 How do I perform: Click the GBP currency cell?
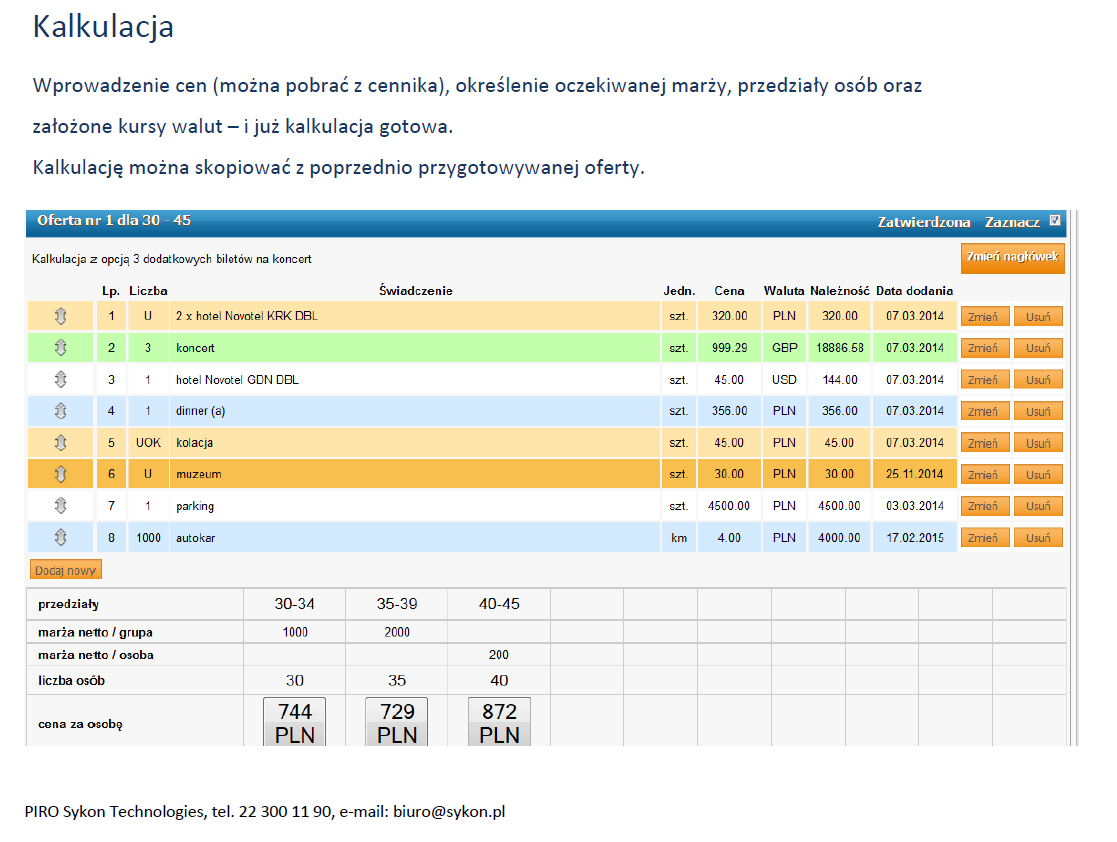click(x=784, y=348)
